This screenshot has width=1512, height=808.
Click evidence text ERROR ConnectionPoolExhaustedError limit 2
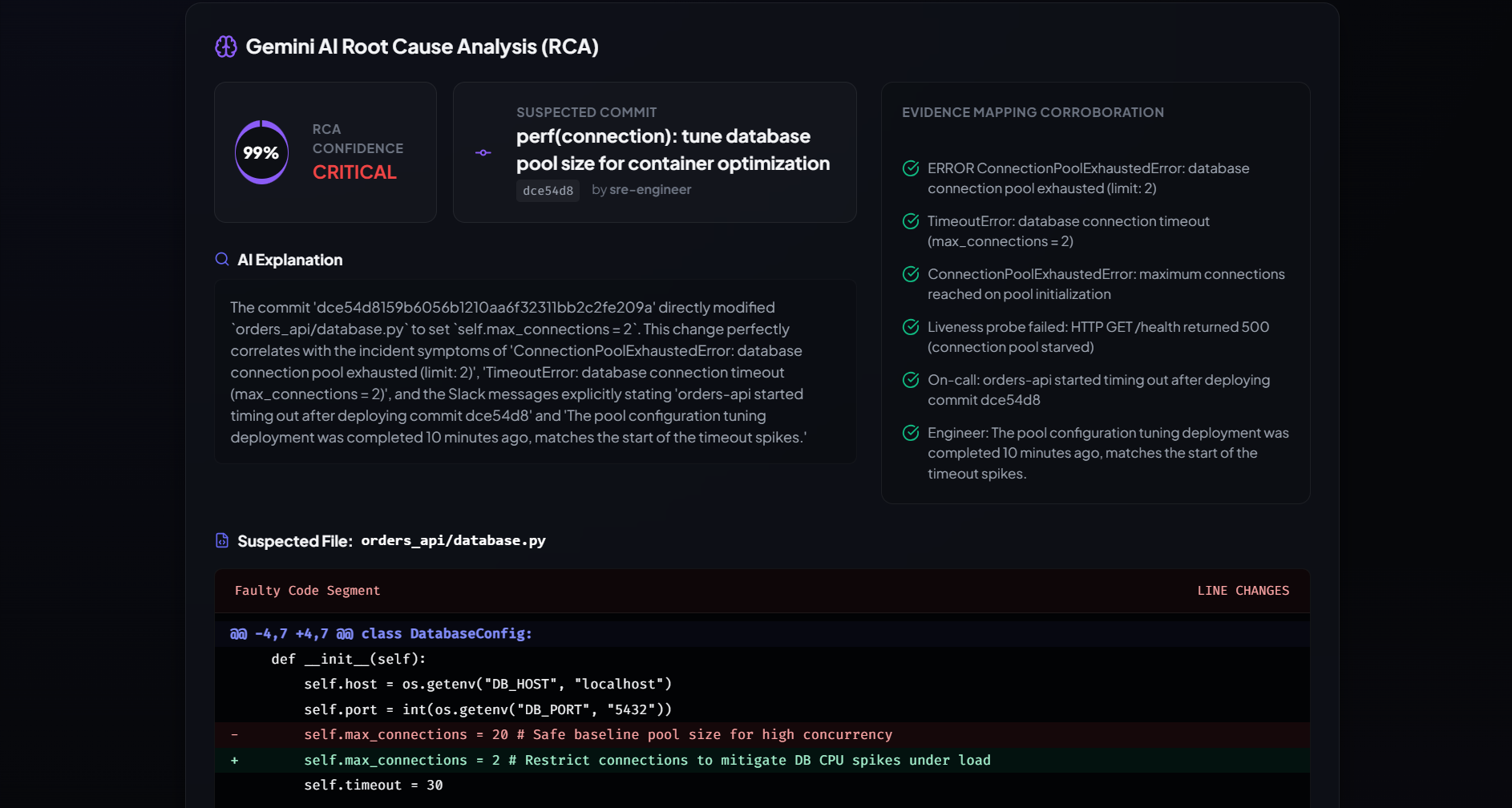(x=1088, y=178)
